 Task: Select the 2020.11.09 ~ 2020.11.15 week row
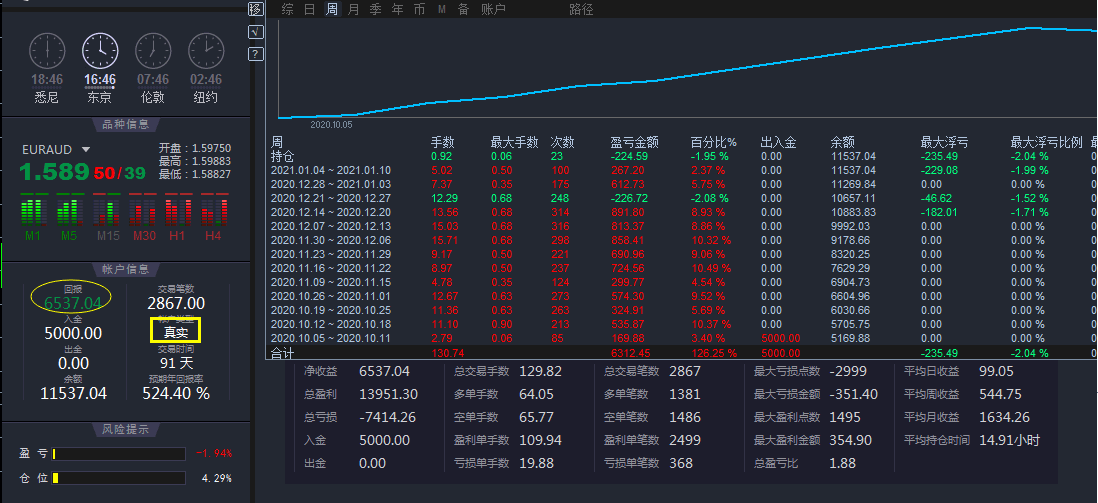pyautogui.click(x=683, y=282)
